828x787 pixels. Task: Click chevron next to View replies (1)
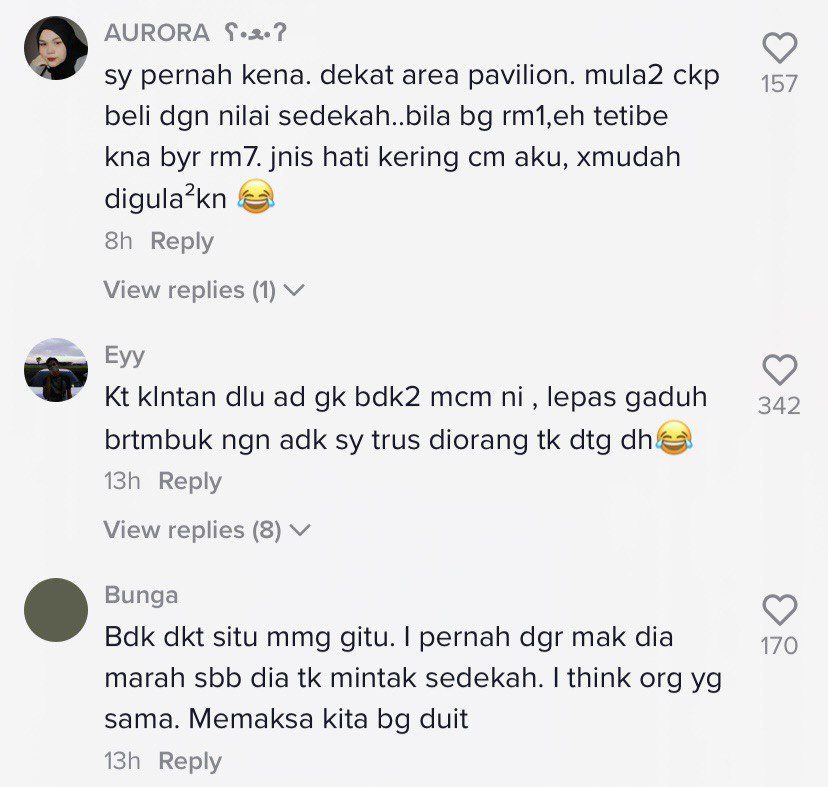tap(295, 291)
